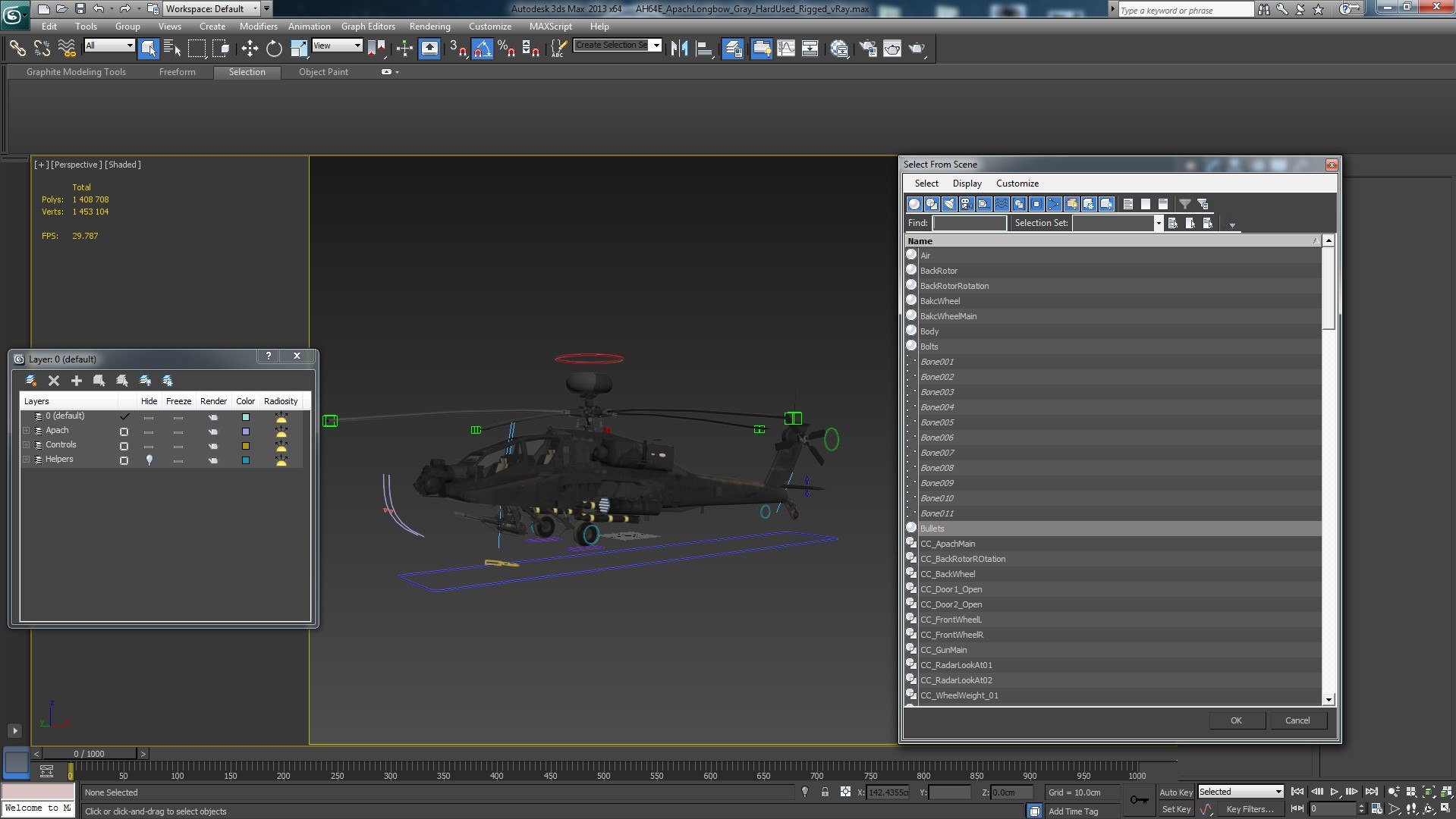Screen dimensions: 1456x819
Task: Click the filter funnel icon in Select From Scene
Action: tap(1184, 204)
